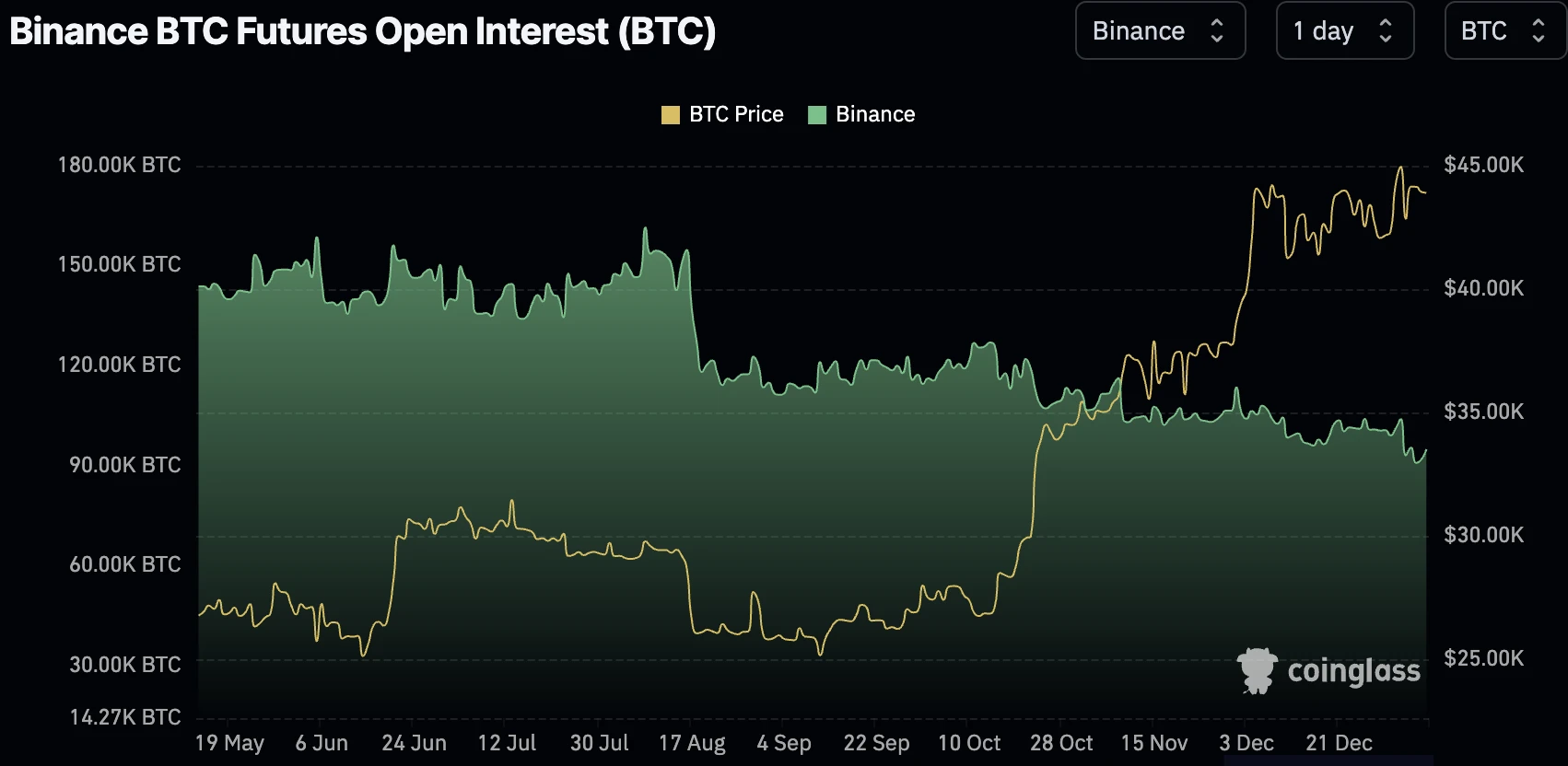
Task: Click the green Binance color swatch
Action: coord(817,115)
